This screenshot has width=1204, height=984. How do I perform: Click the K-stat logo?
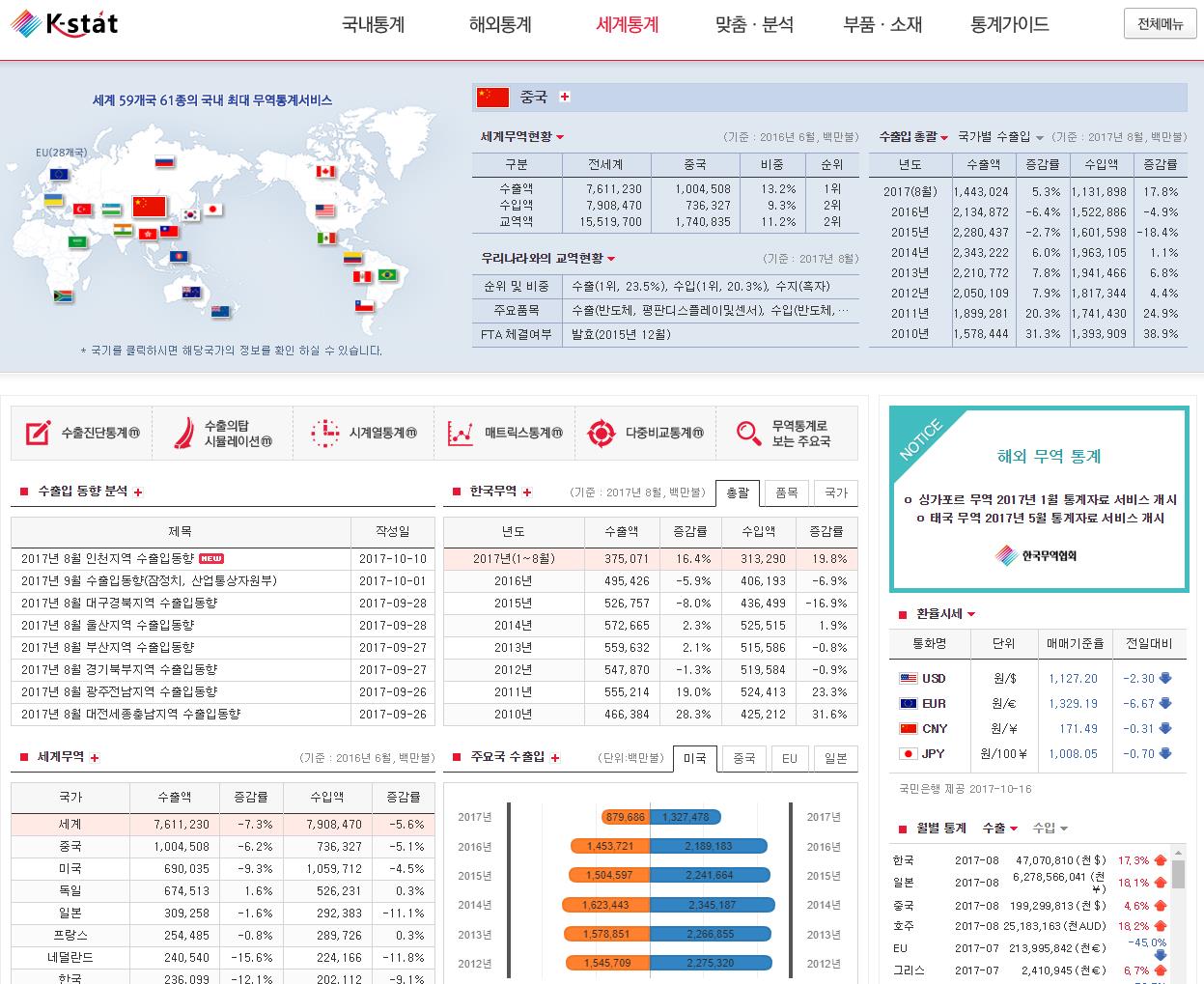[x=64, y=23]
